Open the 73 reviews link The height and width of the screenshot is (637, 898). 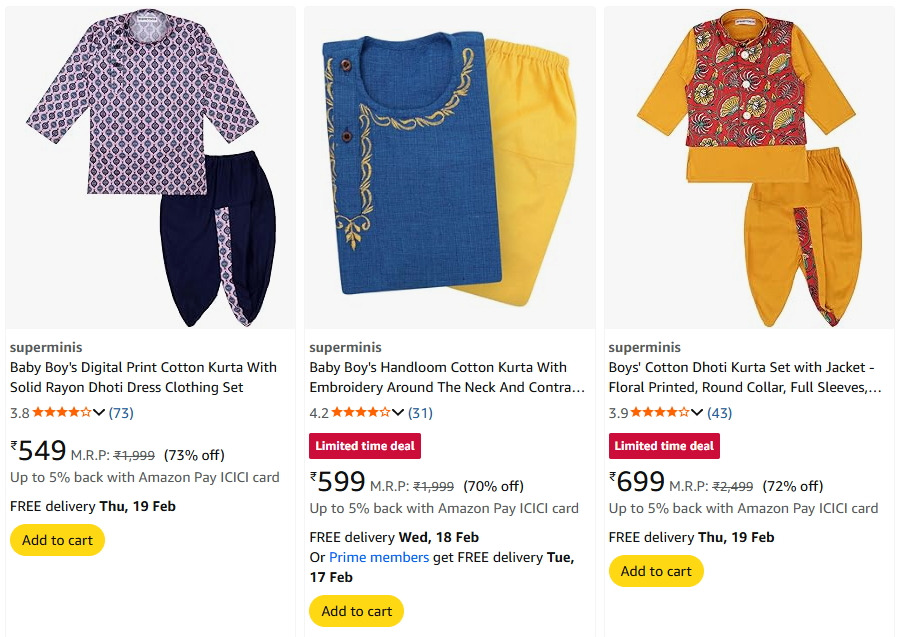point(121,412)
